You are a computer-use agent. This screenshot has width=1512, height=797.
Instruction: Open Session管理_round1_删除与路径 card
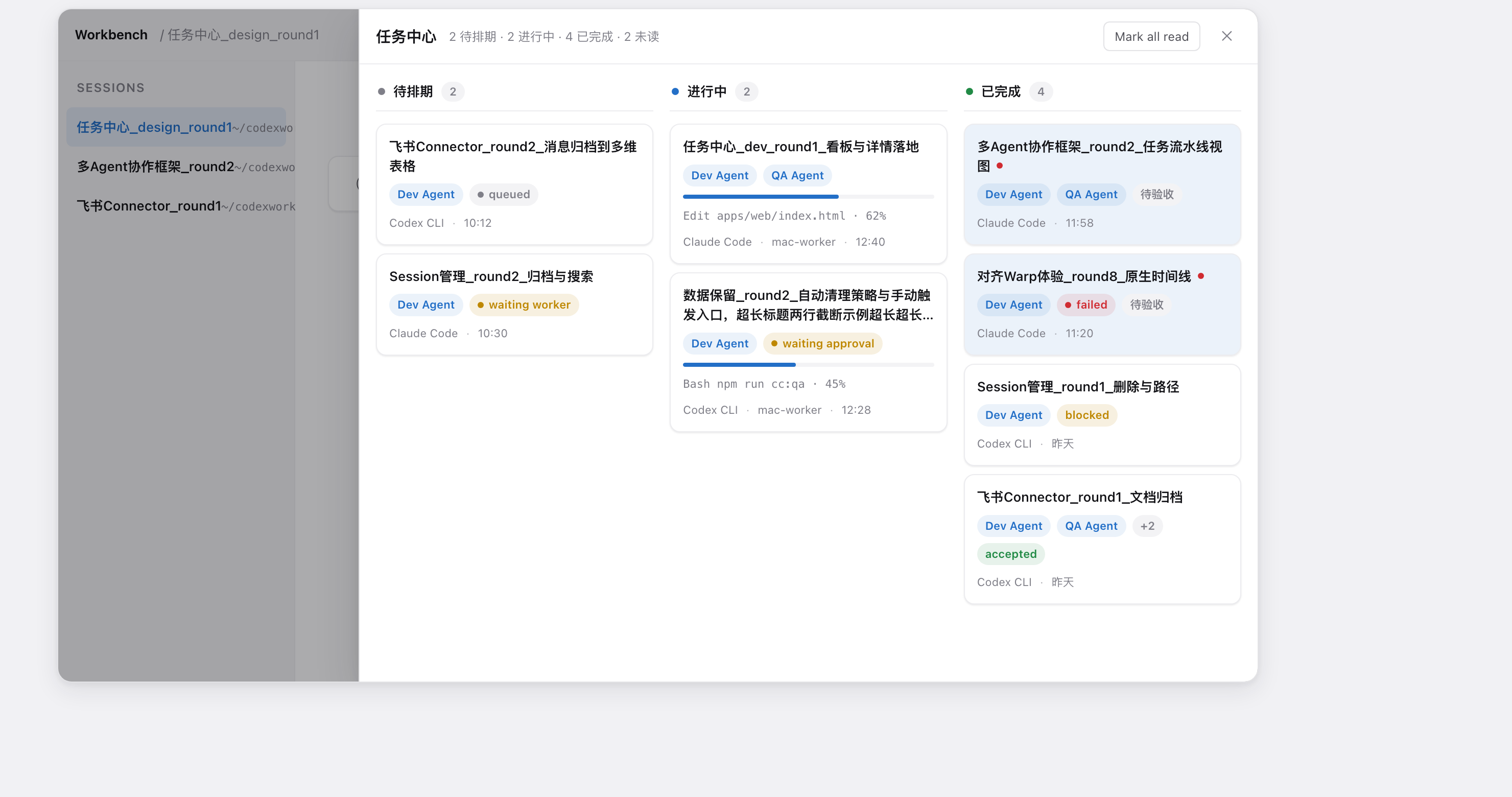pos(1102,415)
